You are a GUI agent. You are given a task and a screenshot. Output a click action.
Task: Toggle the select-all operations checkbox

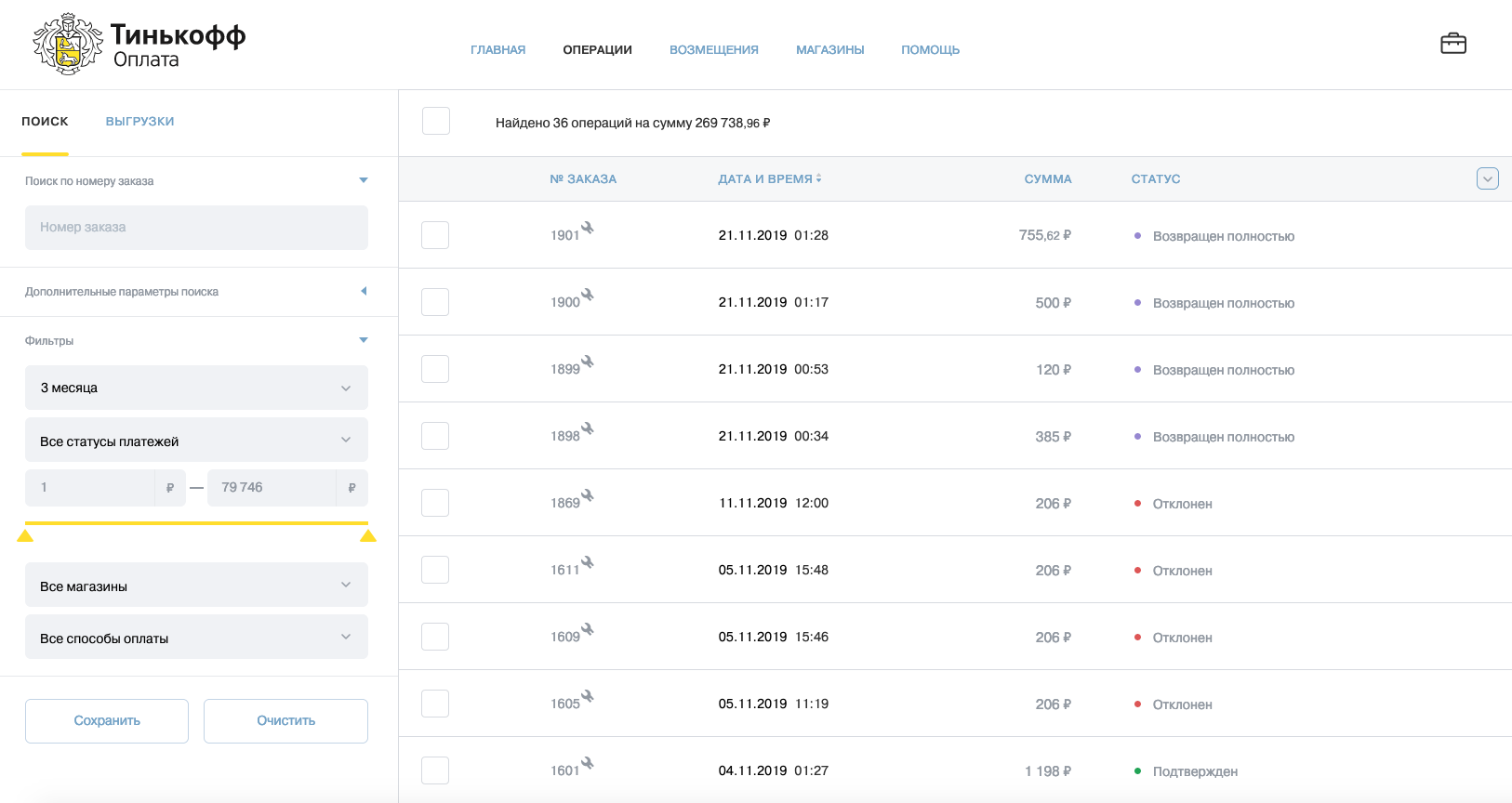[x=436, y=121]
